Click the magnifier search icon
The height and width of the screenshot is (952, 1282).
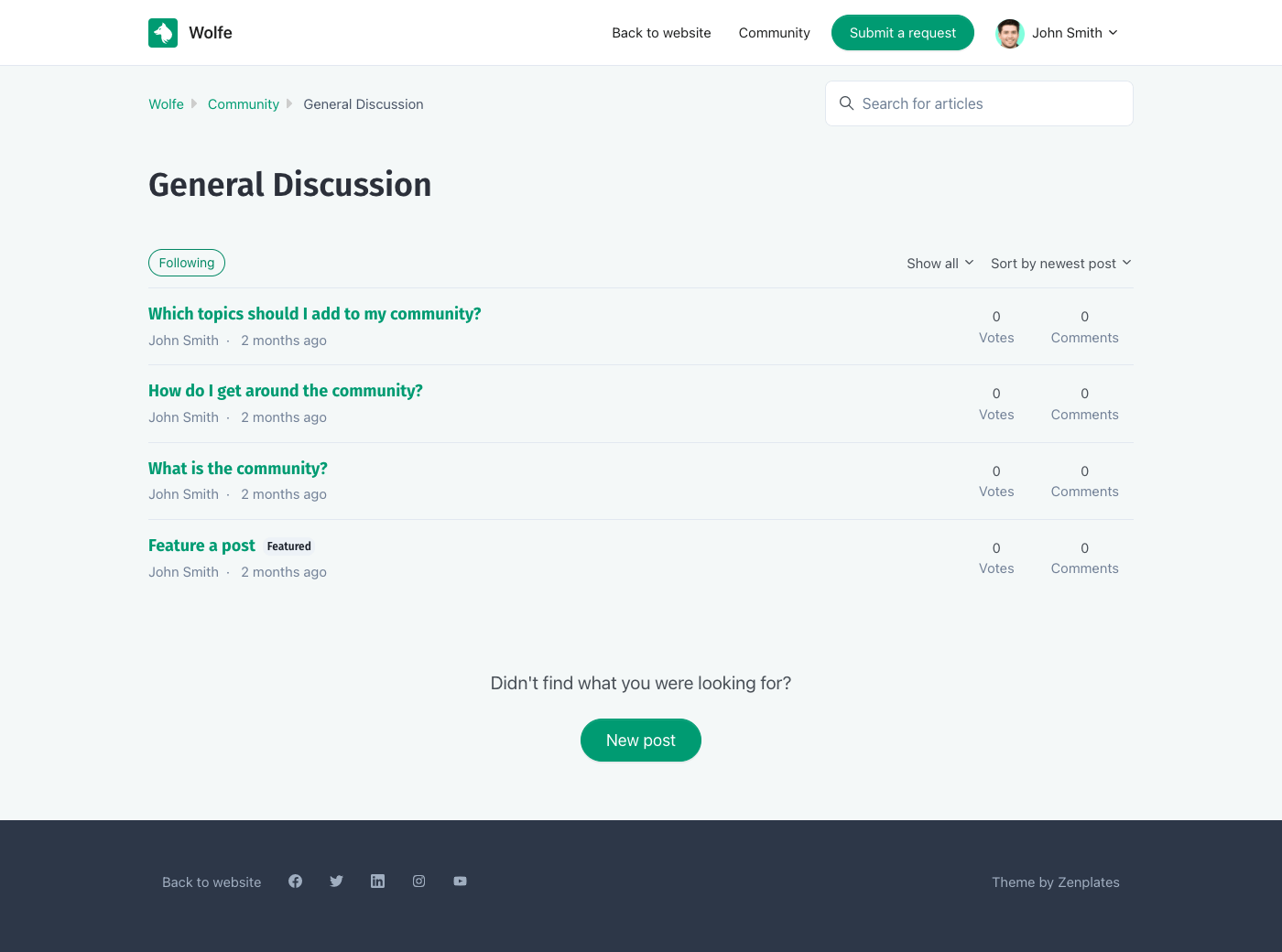pos(846,103)
